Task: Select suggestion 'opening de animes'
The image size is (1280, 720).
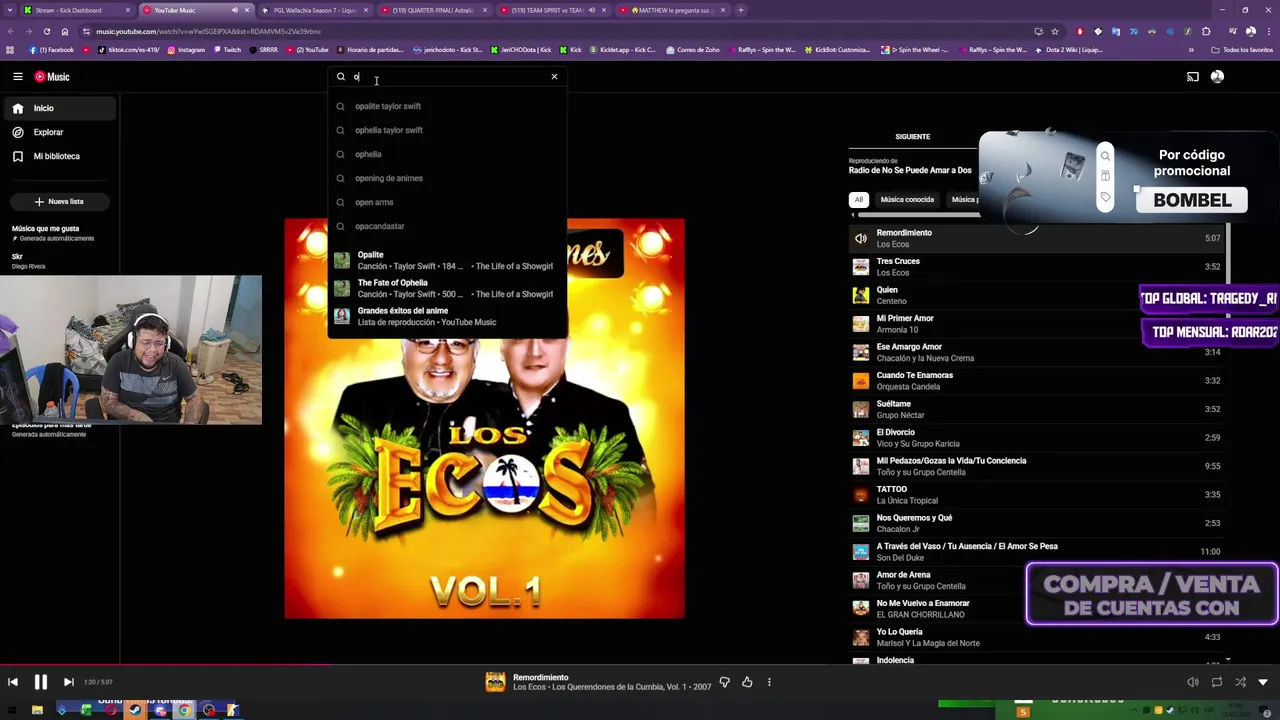Action: [x=447, y=178]
